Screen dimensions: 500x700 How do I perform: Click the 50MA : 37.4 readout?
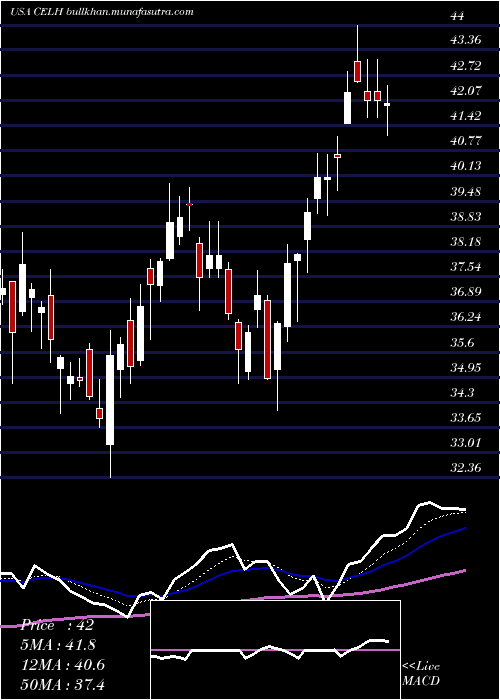click(63, 684)
